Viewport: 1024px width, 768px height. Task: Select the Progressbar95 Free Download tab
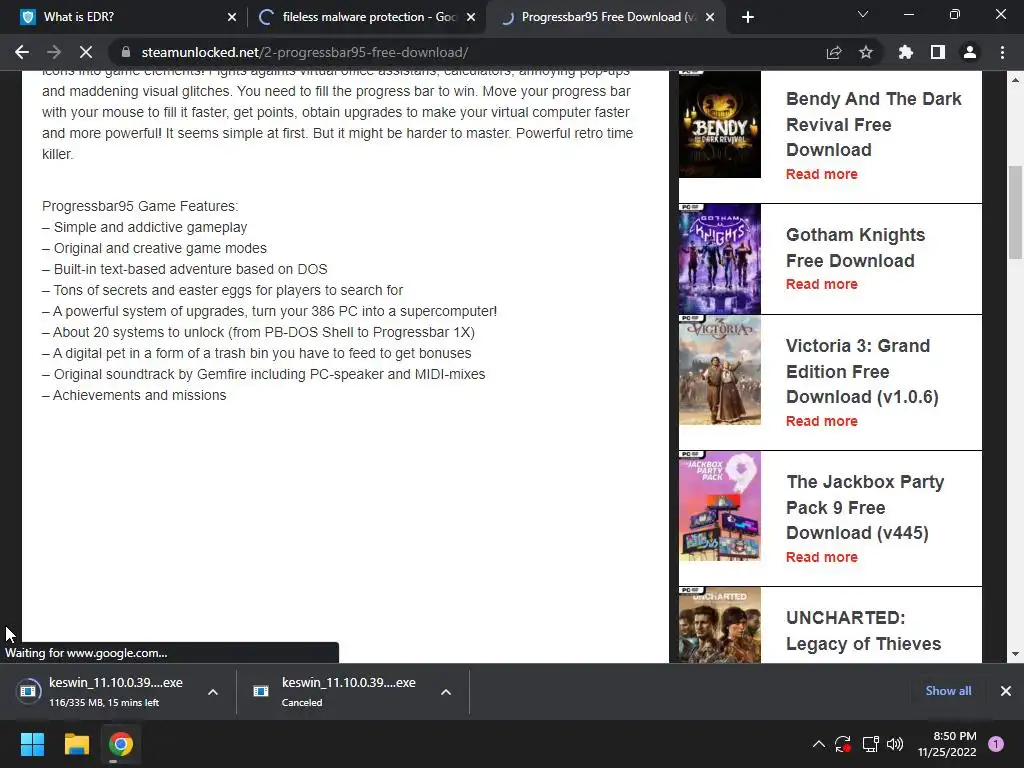[607, 17]
